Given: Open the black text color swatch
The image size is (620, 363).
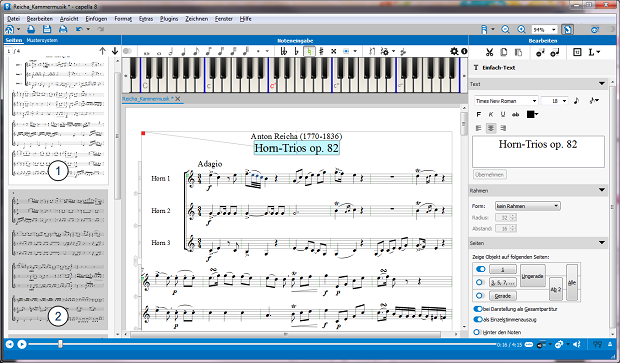Looking at the screenshot, I should coord(532,114).
